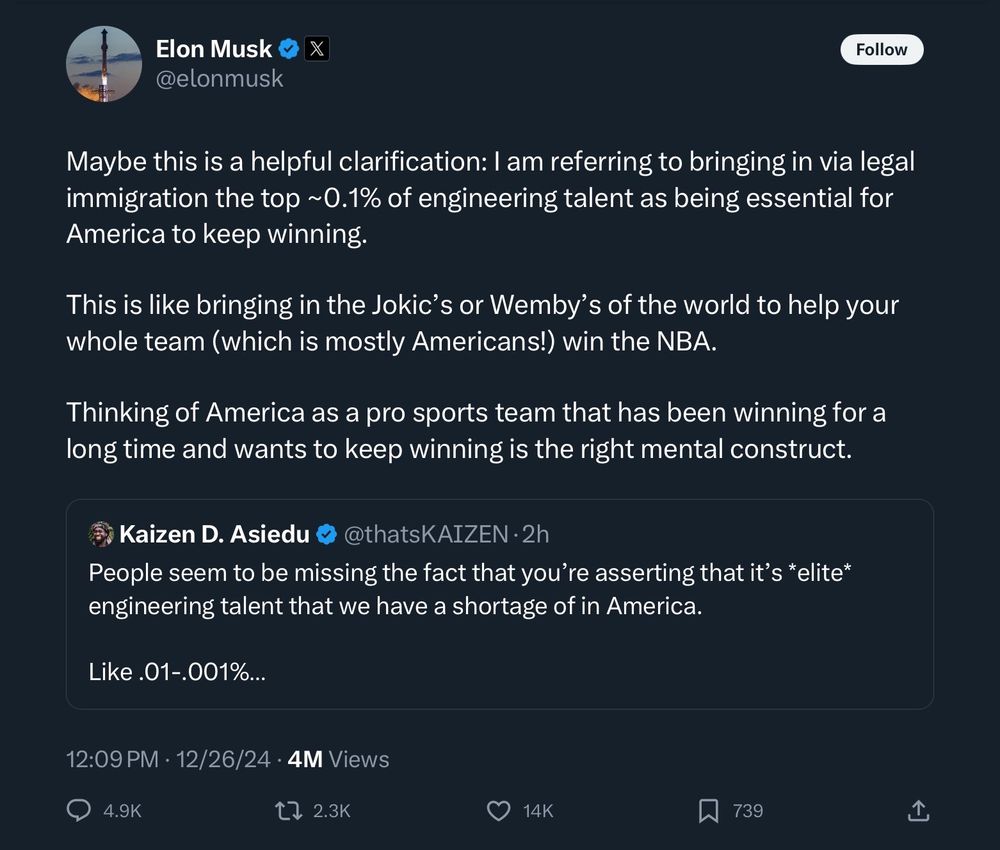Open the share upload icon
This screenshot has width=1000, height=850.
(920, 811)
